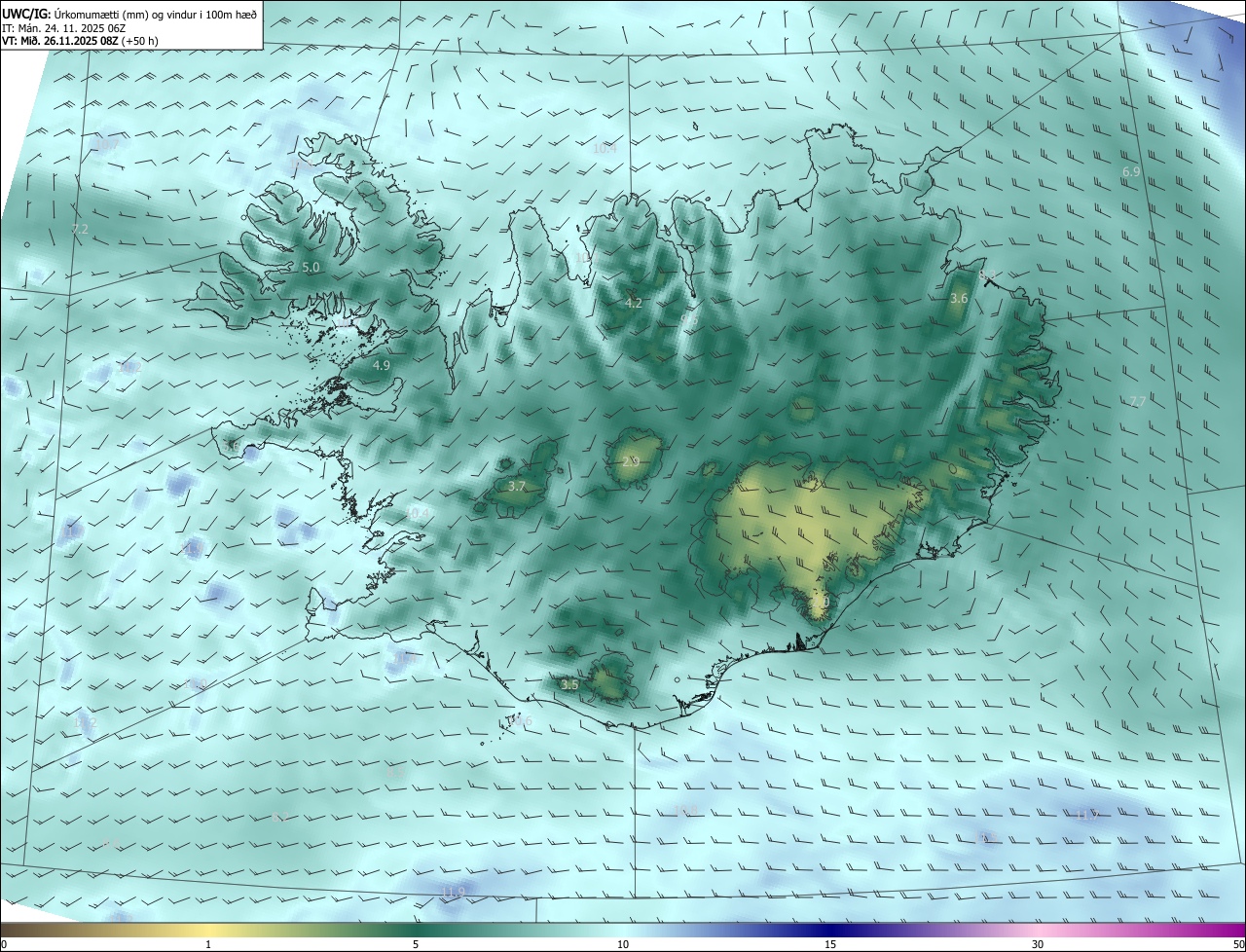Click the 7.7 value east of Iceland
The width and height of the screenshot is (1246, 952).
point(1137,401)
